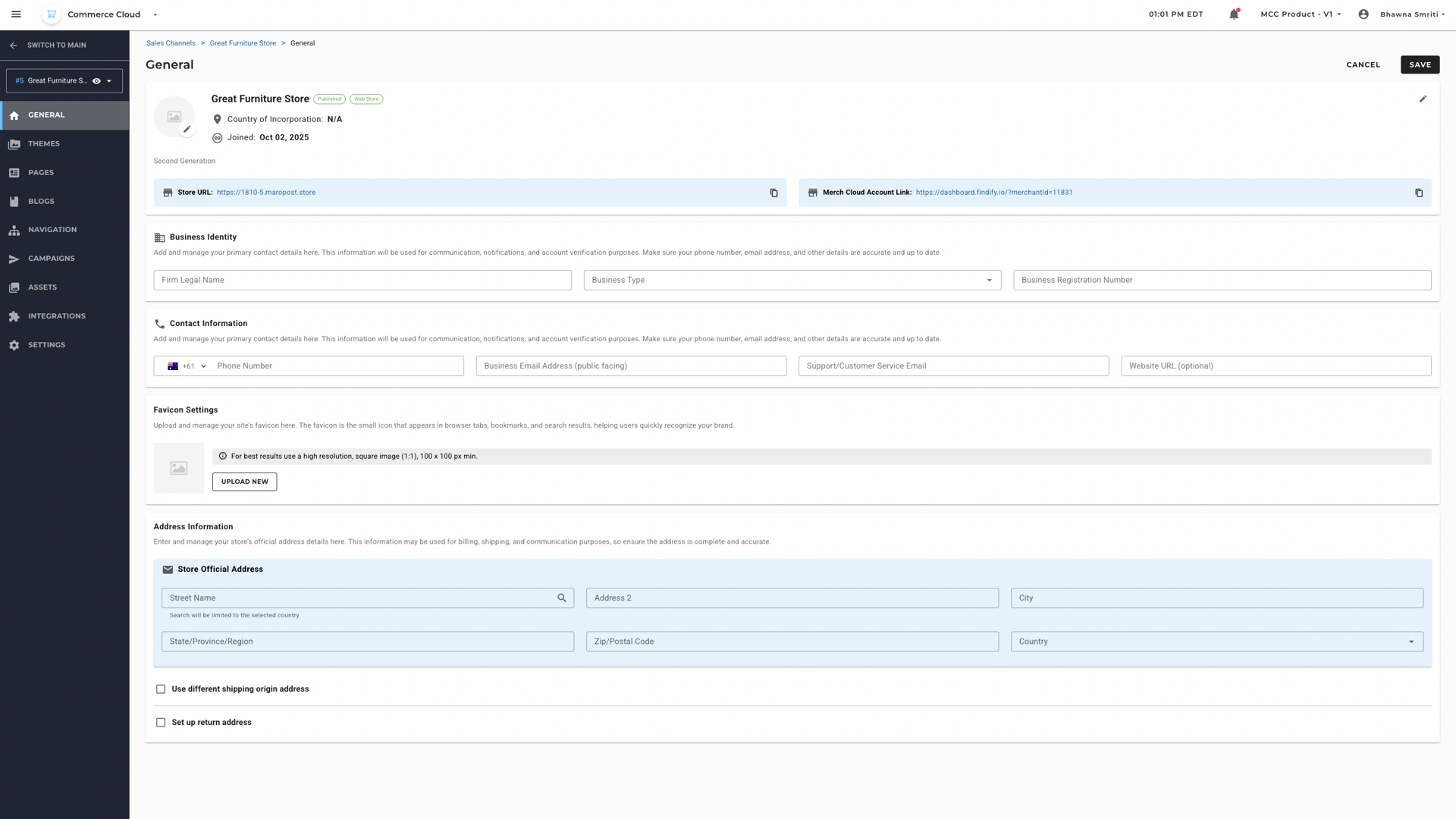Open the hamburger menu icon
This screenshot has width=1456, height=819.
pos(16,14)
